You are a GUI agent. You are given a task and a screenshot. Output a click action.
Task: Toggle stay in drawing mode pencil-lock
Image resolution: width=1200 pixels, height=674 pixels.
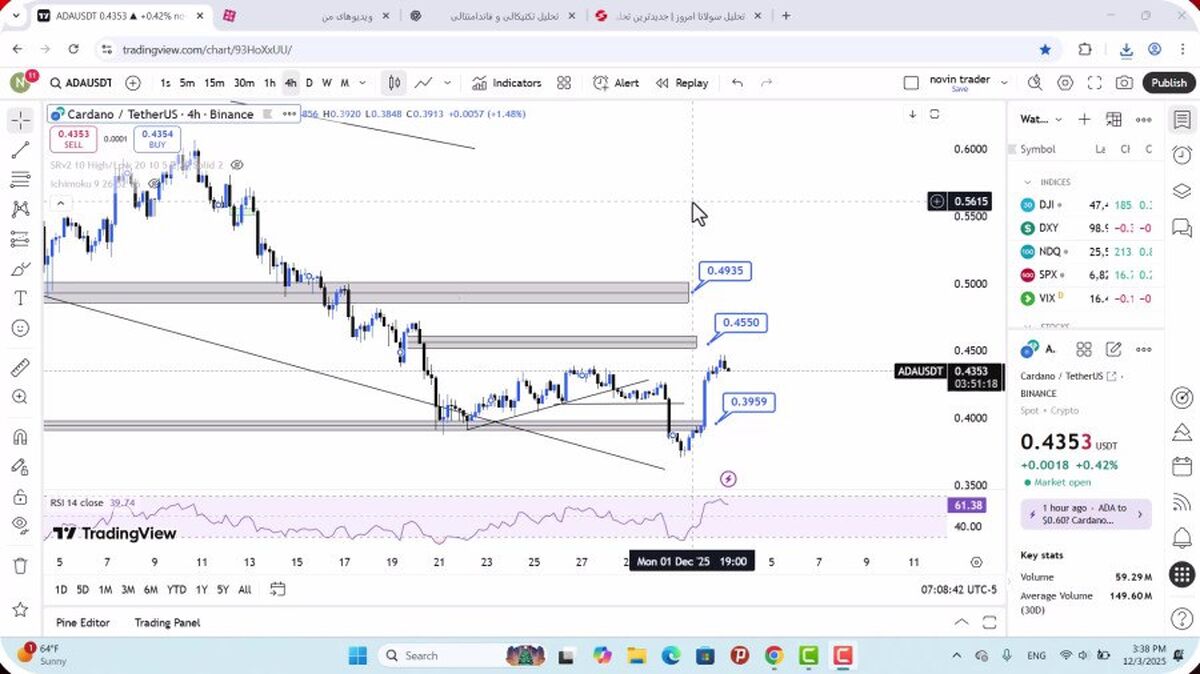point(20,466)
